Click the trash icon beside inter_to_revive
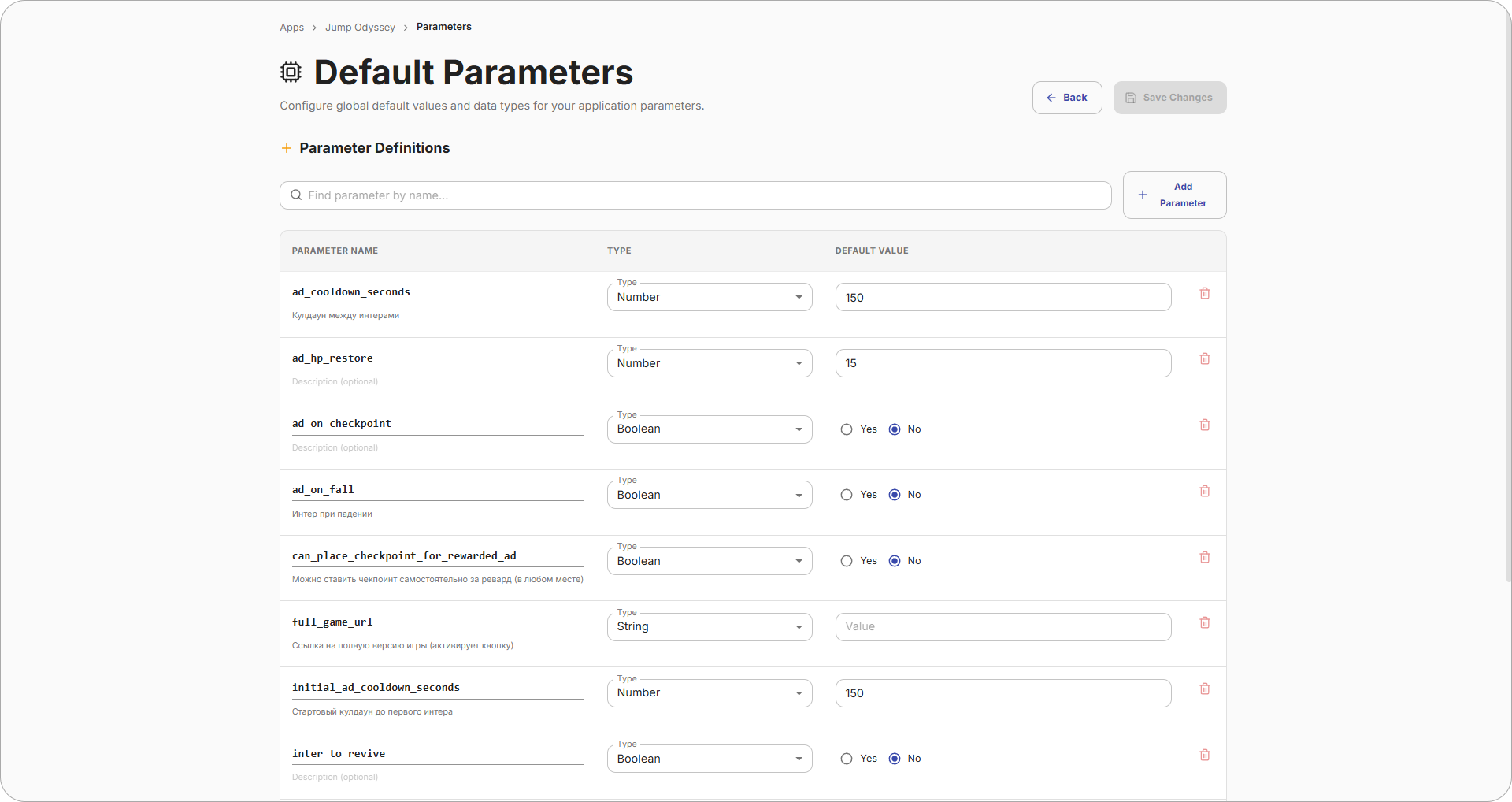This screenshot has height=802, width=1512. pyautogui.click(x=1205, y=755)
